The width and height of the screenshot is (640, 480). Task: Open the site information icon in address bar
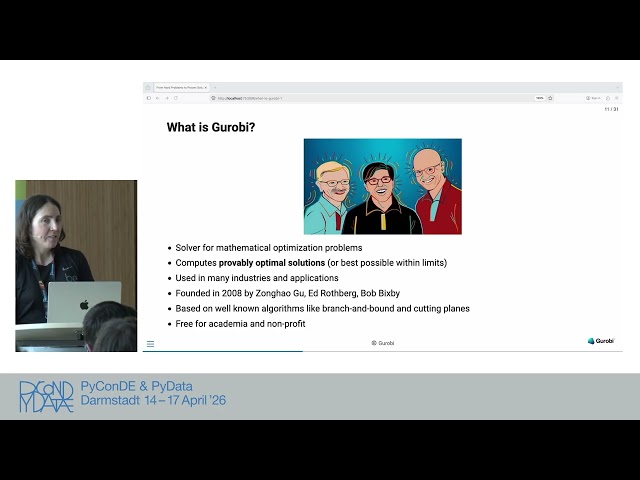click(213, 98)
